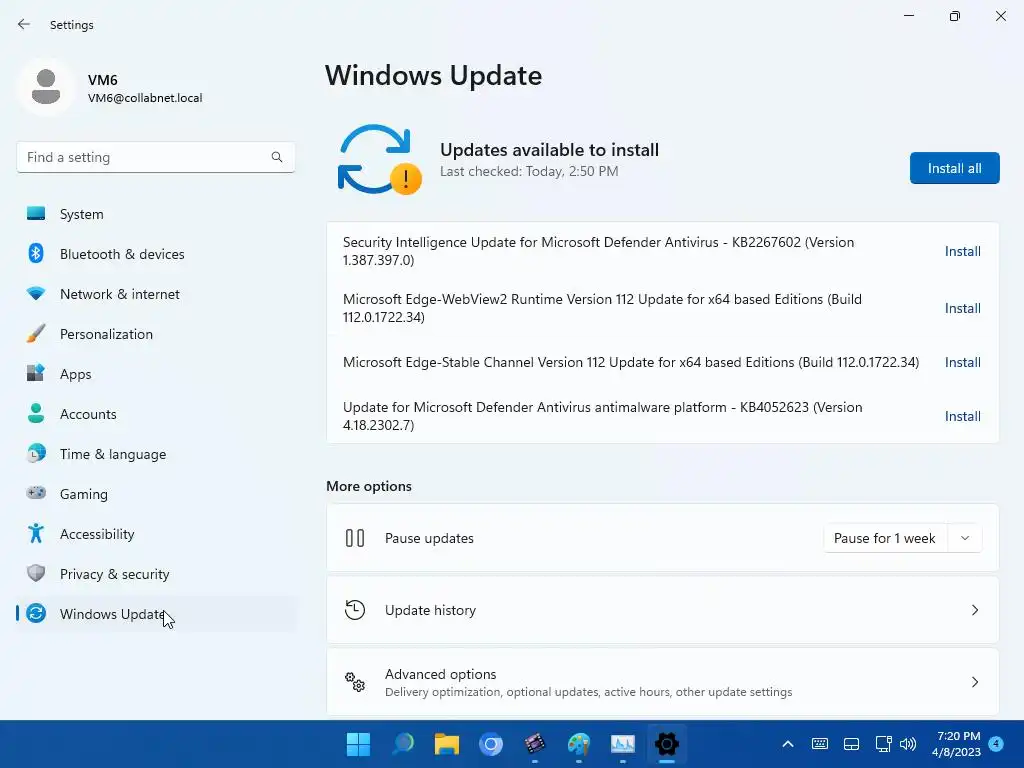1024x768 pixels.
Task: Install Edge-WebView2 Runtime update
Action: click(x=963, y=308)
